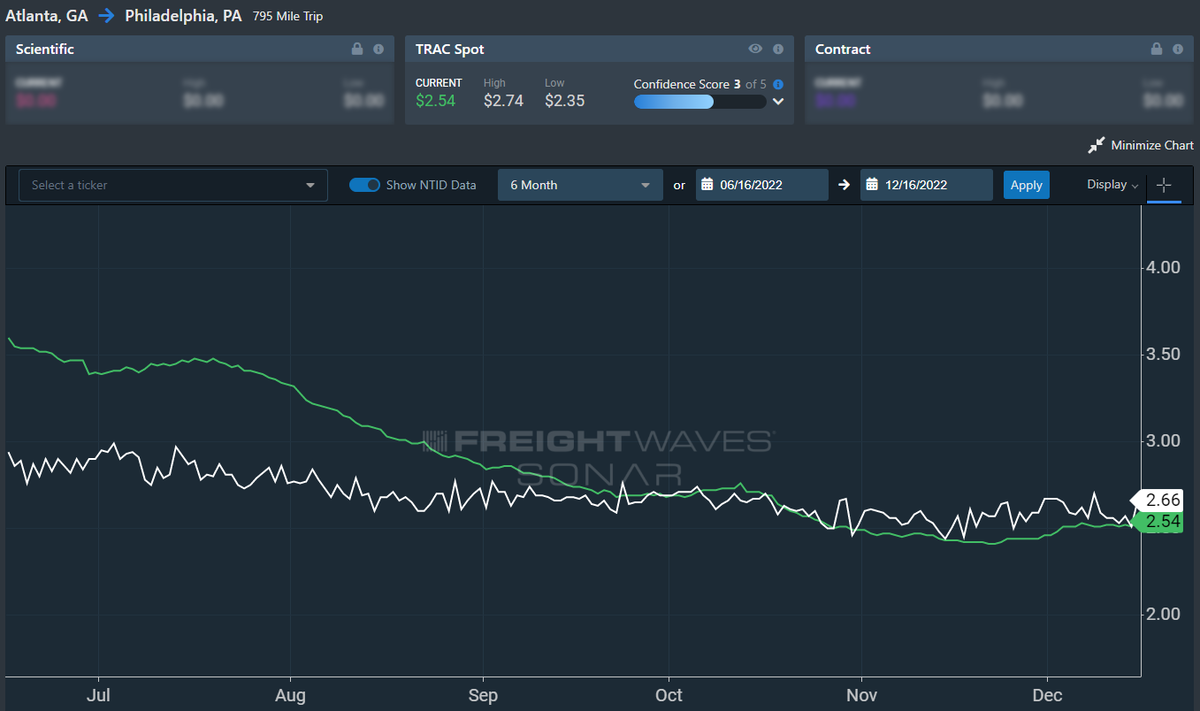Click the start date calendar icon
Viewport: 1200px width, 711px height.
[707, 185]
